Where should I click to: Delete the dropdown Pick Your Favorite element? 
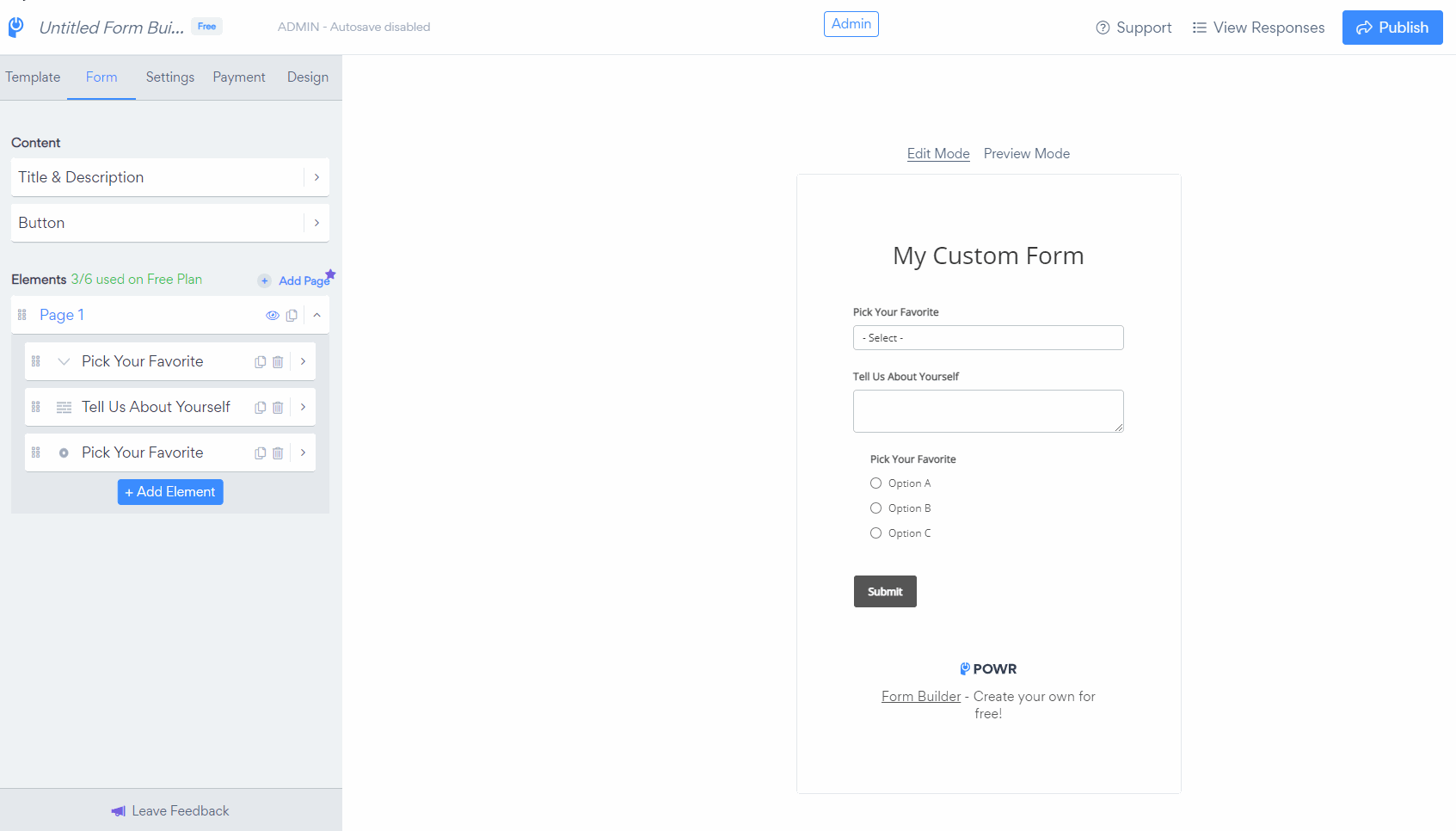point(278,362)
